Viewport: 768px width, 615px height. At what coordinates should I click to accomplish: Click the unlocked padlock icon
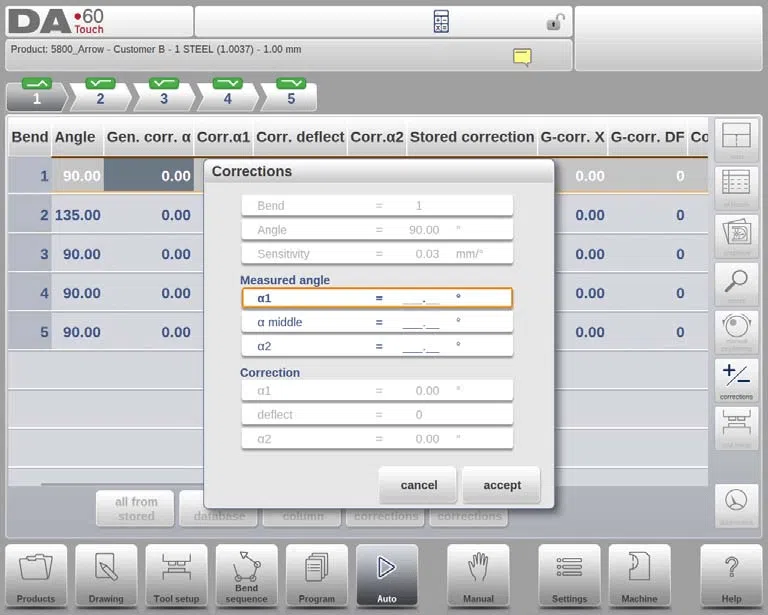(x=555, y=22)
